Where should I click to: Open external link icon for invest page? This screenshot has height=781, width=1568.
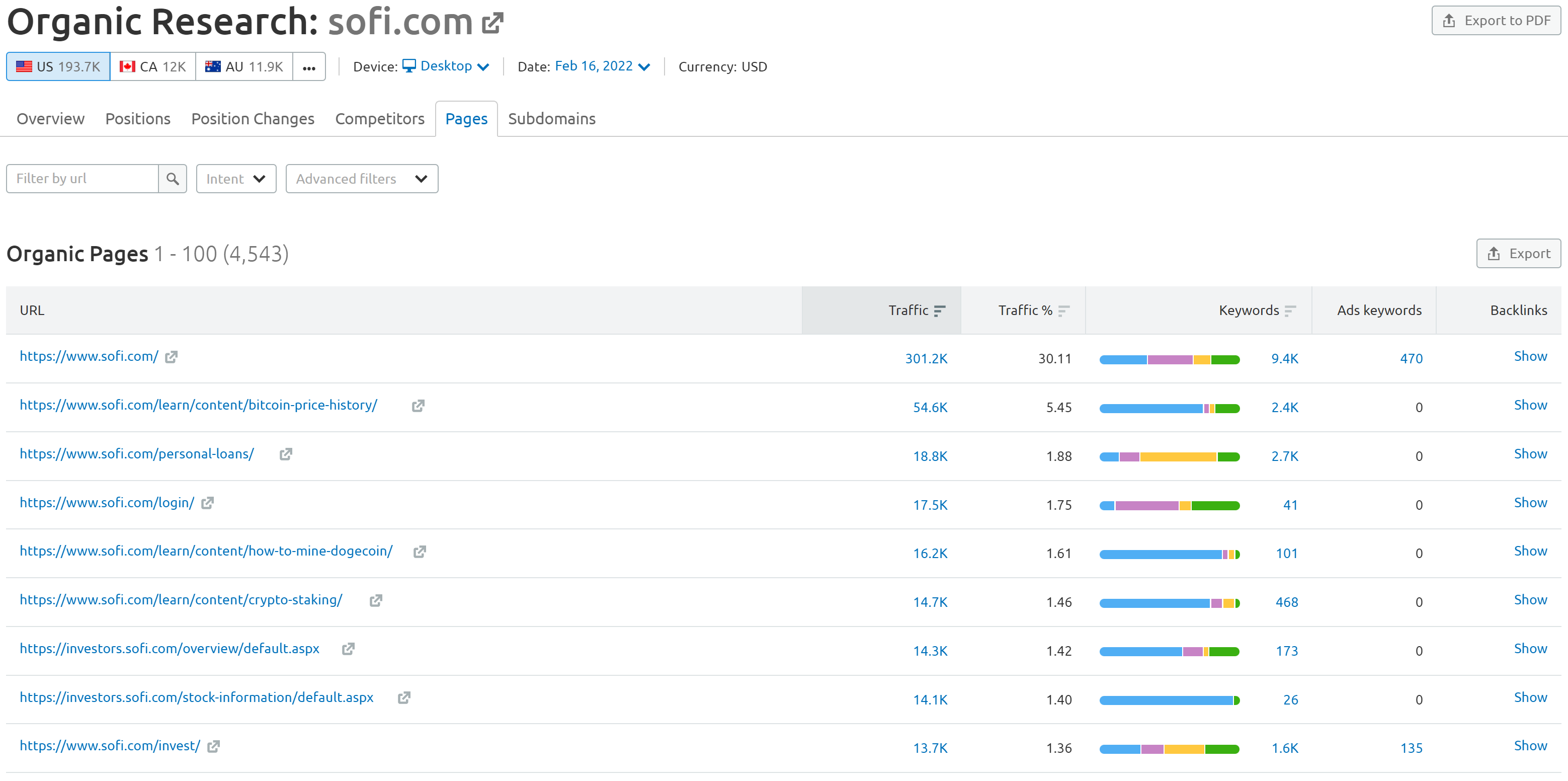[x=214, y=746]
